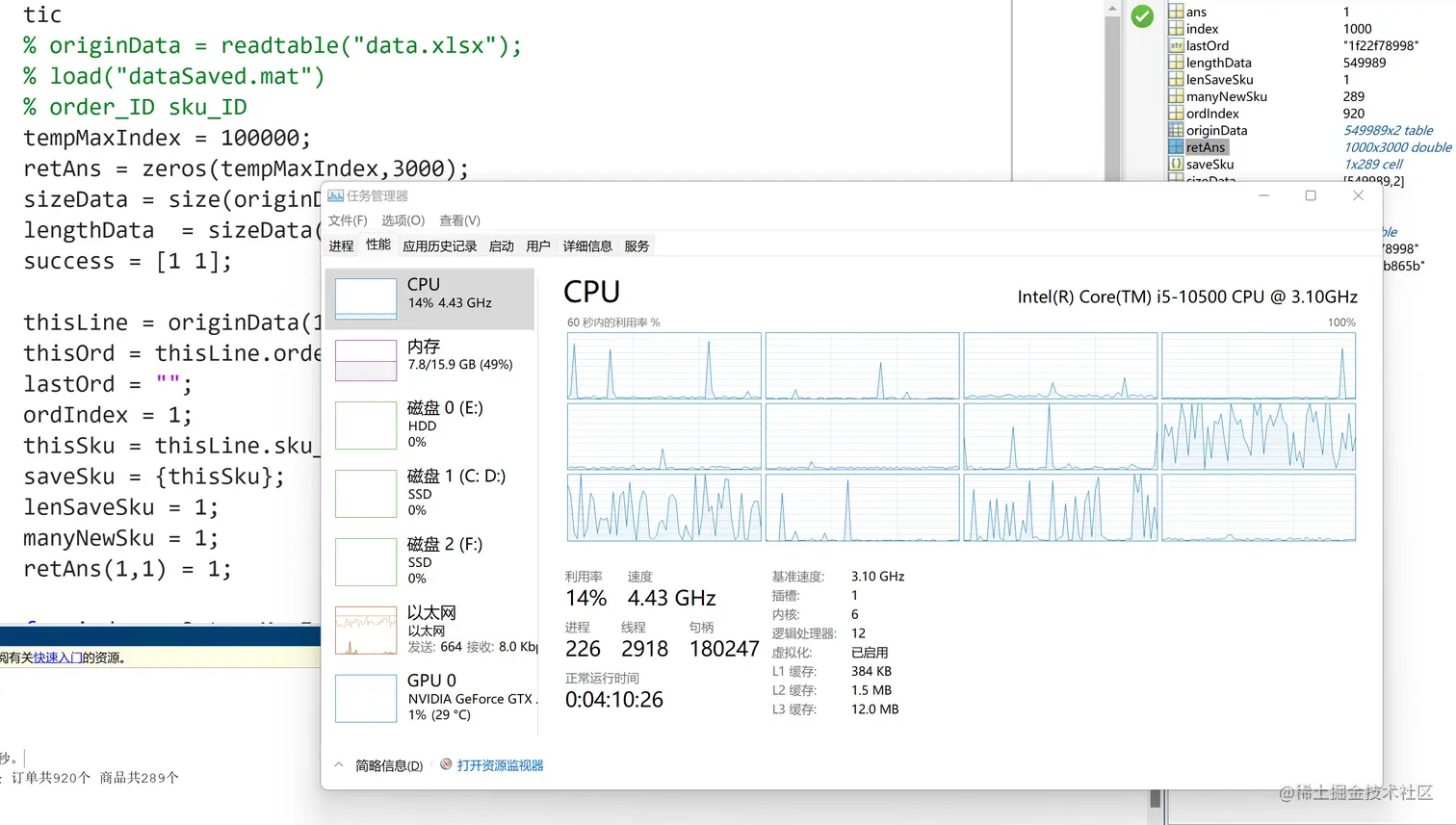Open the 选项(O) menu
This screenshot has height=825, width=1456.
pos(403,220)
